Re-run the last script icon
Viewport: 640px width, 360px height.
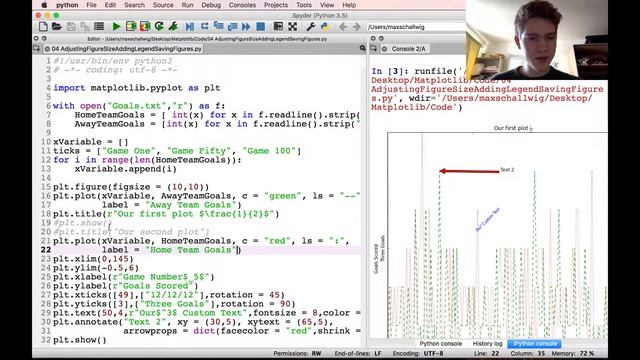[159, 27]
